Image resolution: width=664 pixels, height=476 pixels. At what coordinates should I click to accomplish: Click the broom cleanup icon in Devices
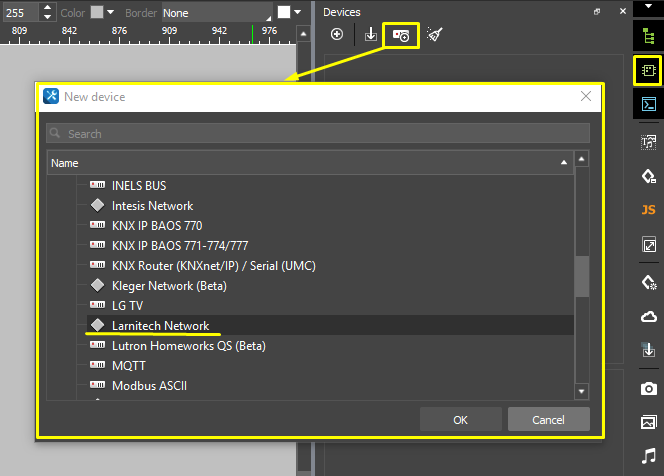pos(434,35)
